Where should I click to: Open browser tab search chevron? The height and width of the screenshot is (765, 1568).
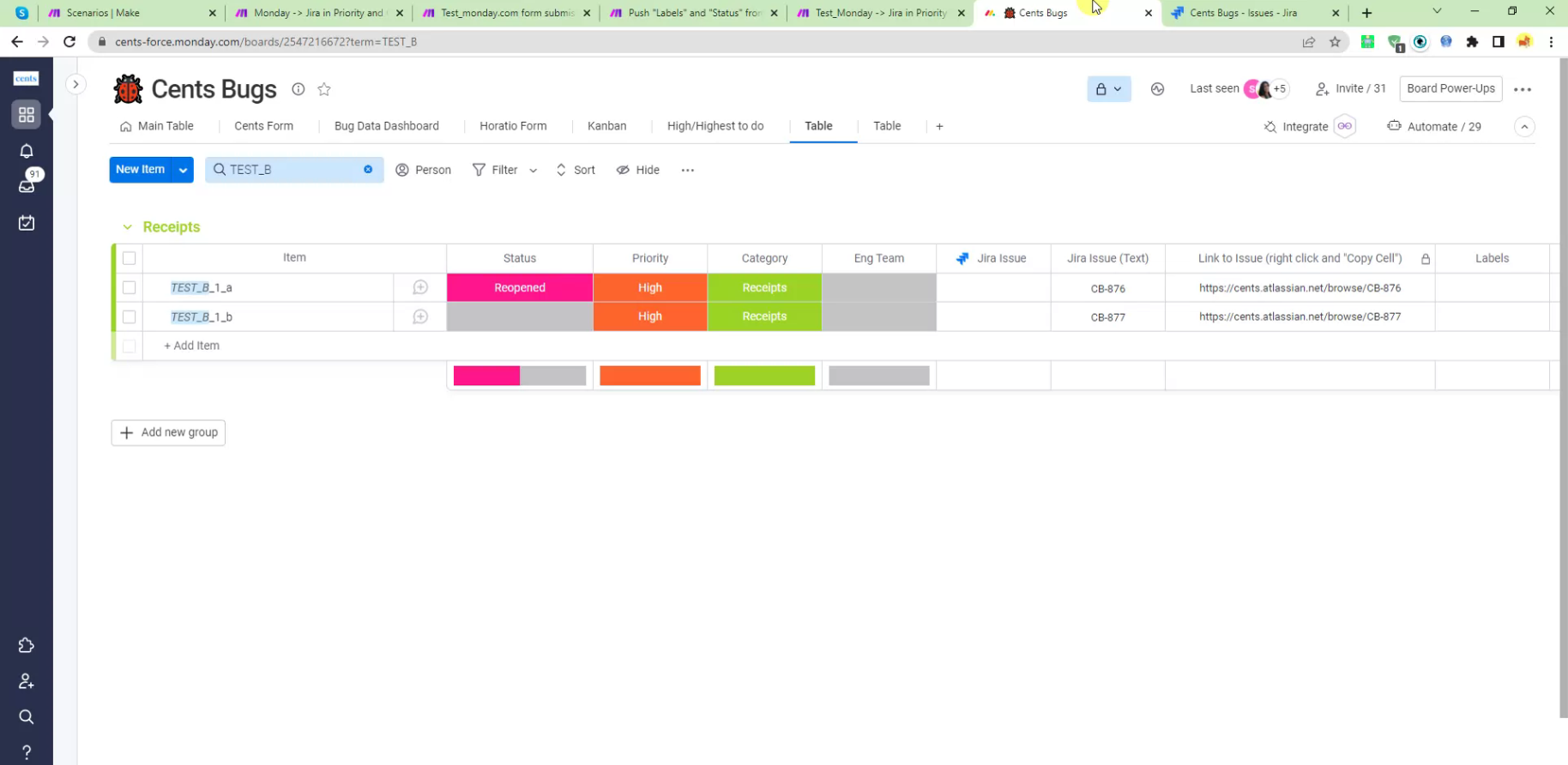[x=1437, y=12]
